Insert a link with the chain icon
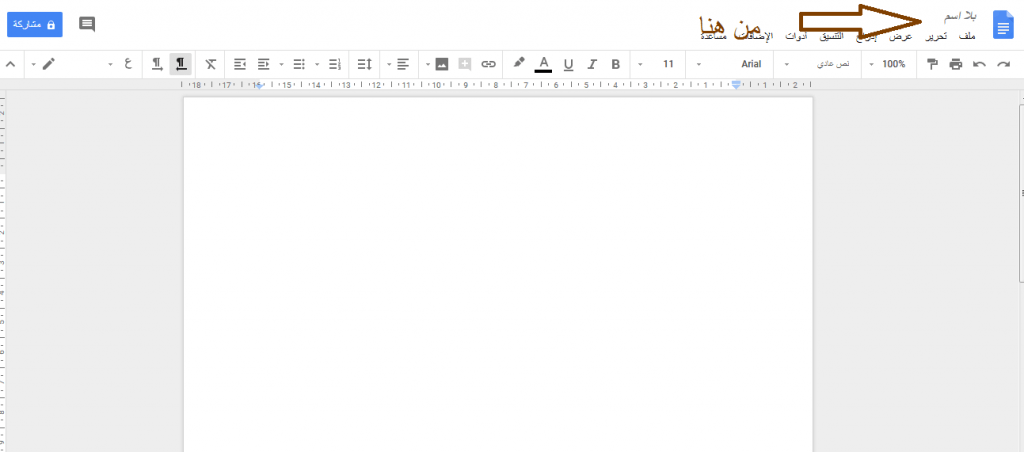Image resolution: width=1024 pixels, height=452 pixels. 488,64
